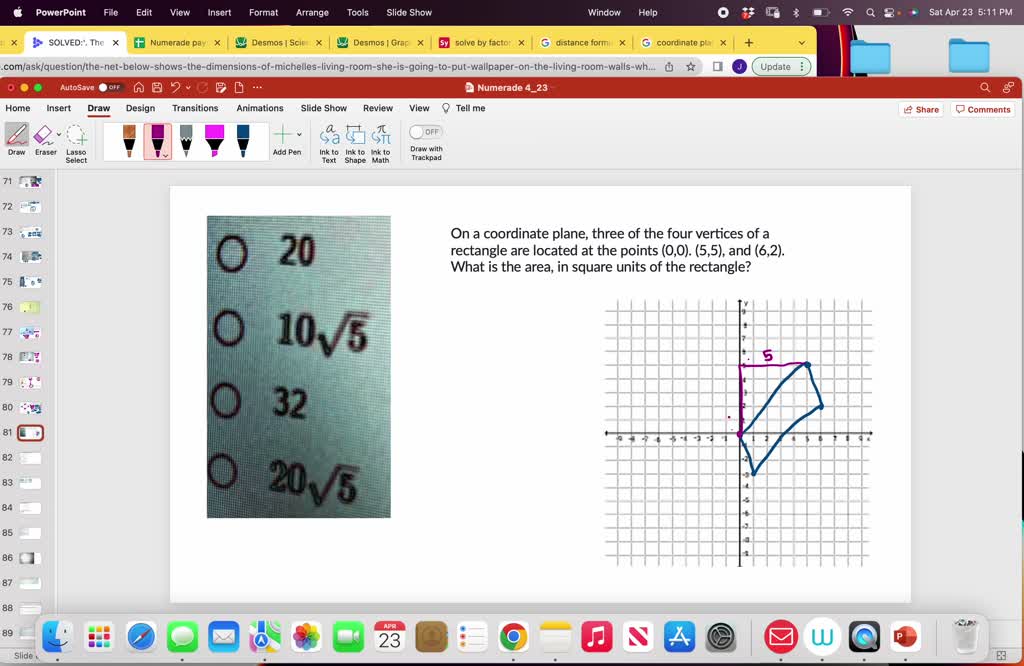Click the Ink to Math tool
This screenshot has width=1024, height=666.
point(381,140)
